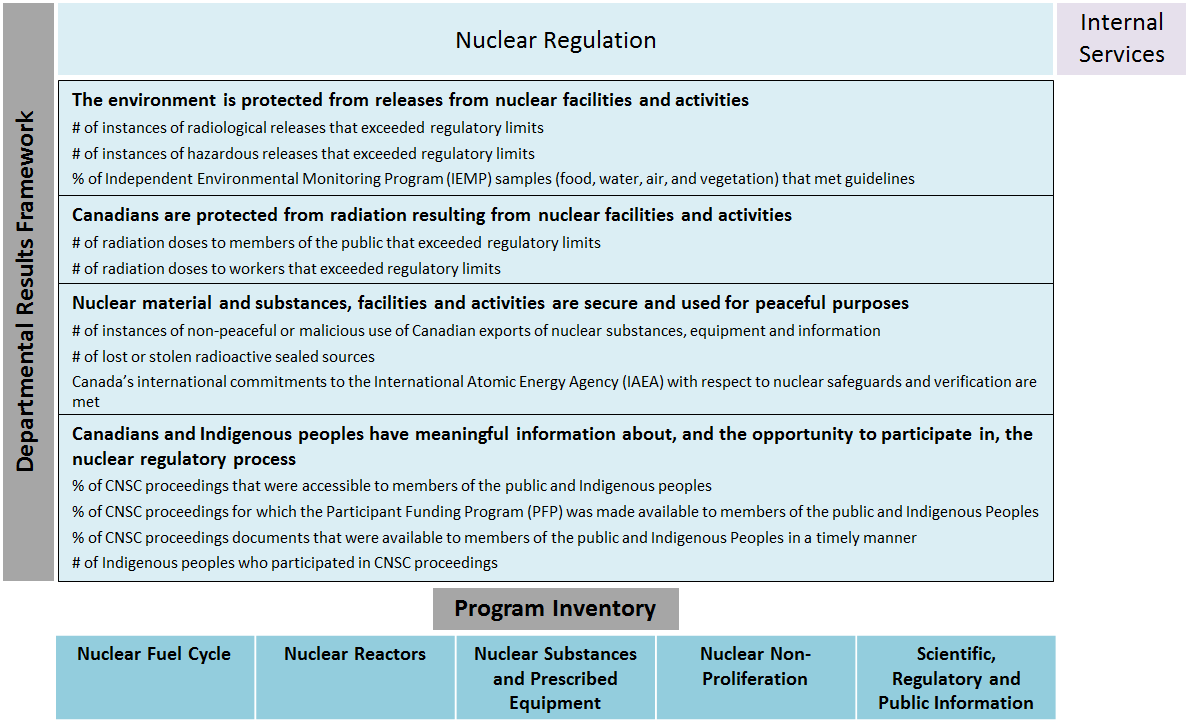Image resolution: width=1186 pixels, height=721 pixels.
Task: Select the Internal Services box
Action: [x=1121, y=39]
